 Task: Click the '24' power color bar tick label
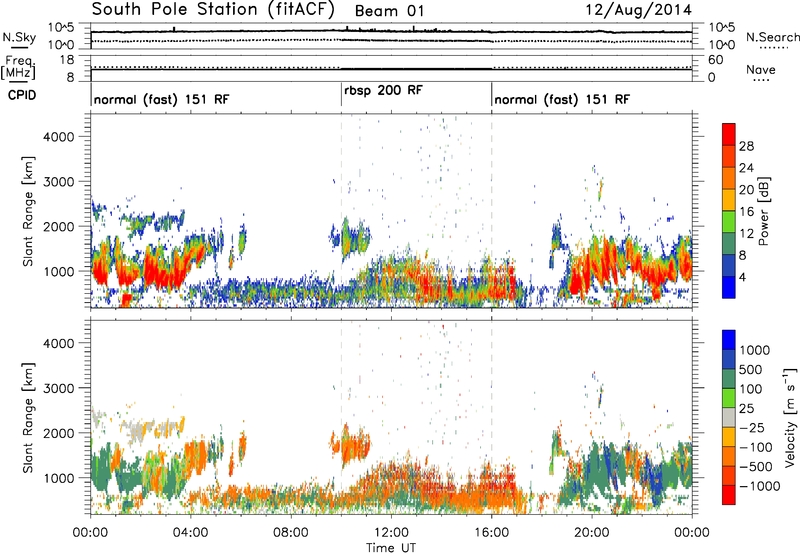746,168
